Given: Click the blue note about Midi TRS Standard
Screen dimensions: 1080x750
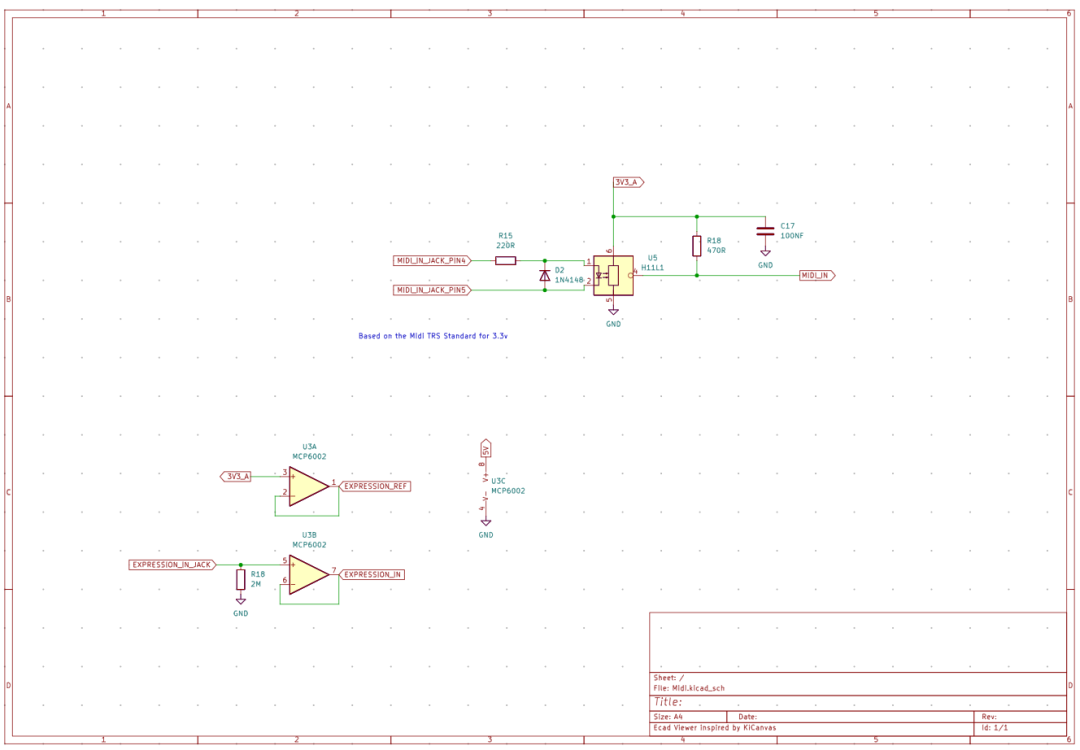Looking at the screenshot, I should point(433,336).
